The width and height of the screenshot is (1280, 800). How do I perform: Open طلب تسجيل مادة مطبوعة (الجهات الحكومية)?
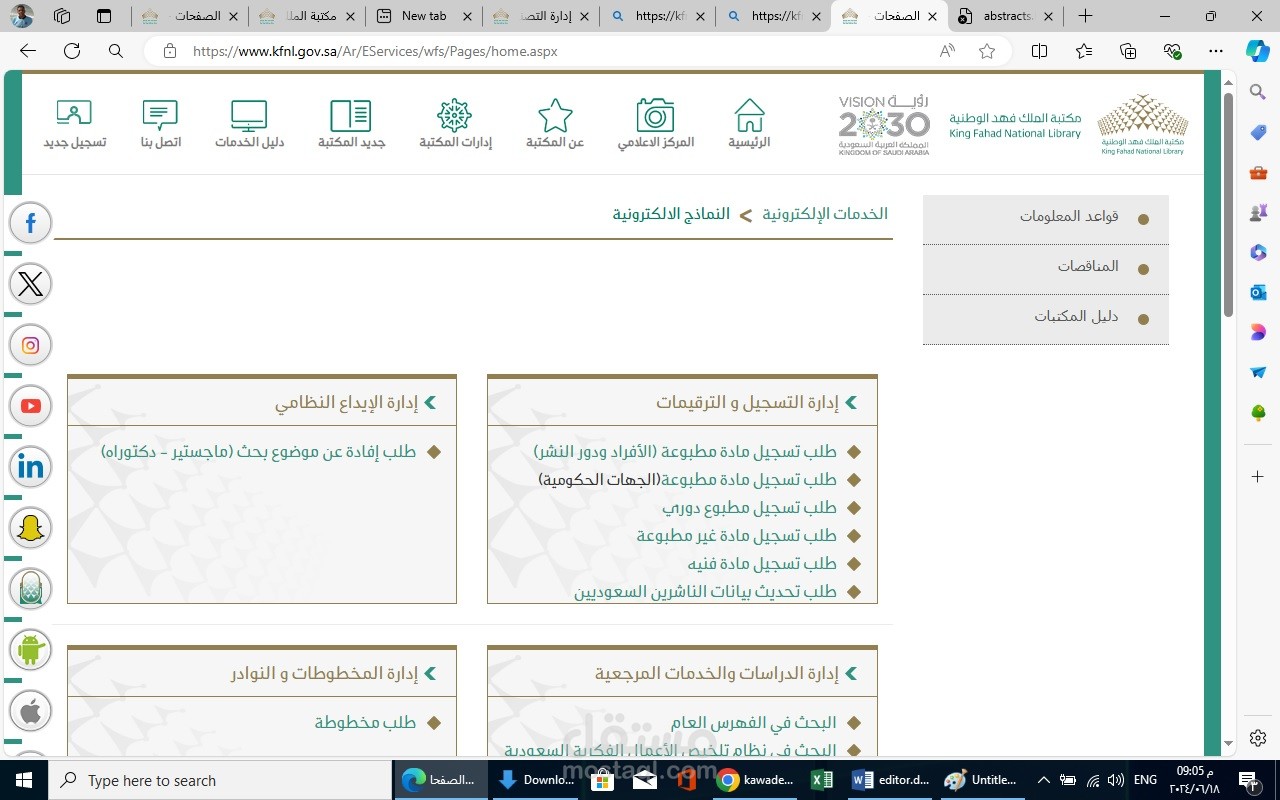687,480
